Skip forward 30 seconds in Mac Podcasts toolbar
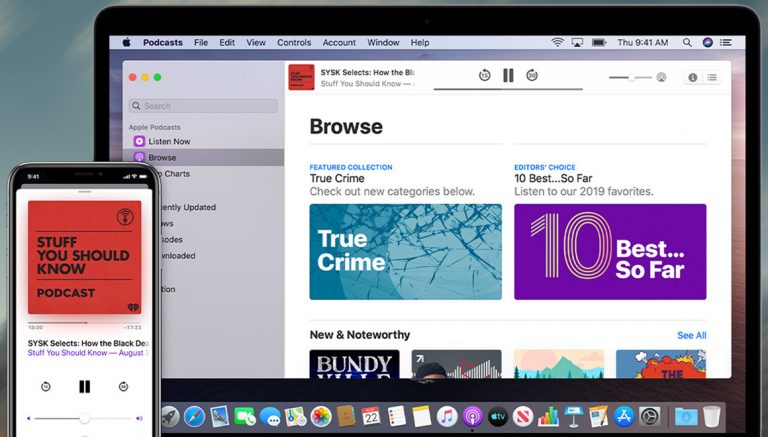The height and width of the screenshot is (437, 768). 532,75
